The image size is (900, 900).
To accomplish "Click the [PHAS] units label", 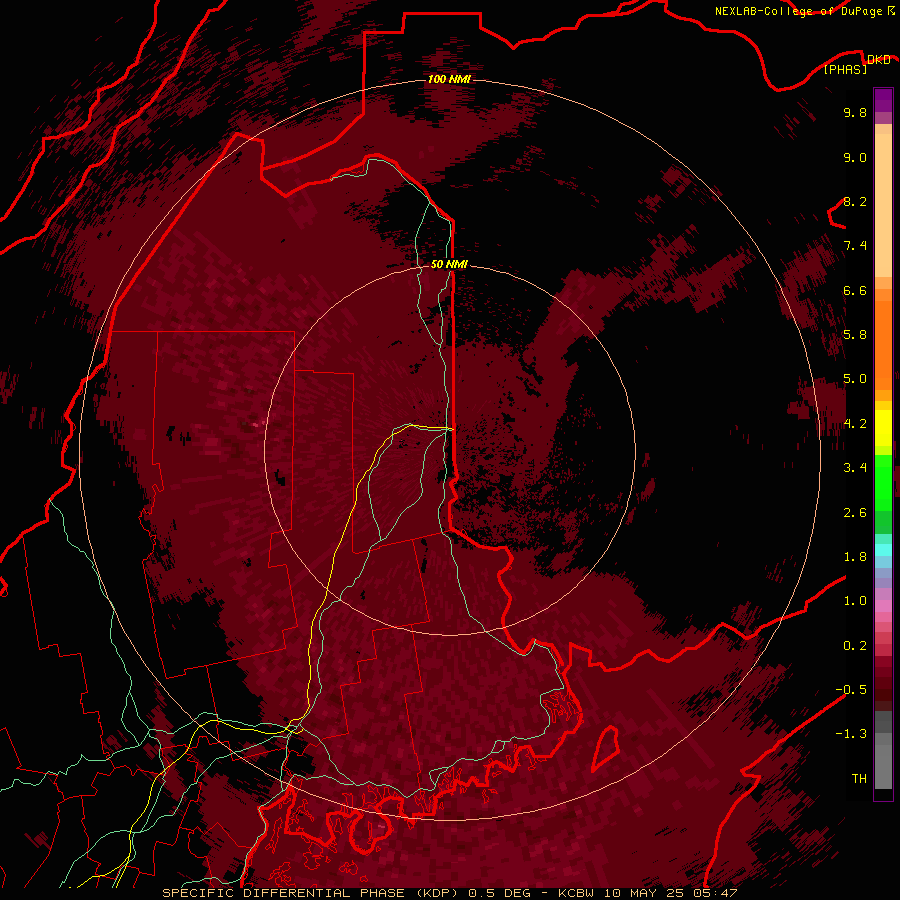I will [x=845, y=70].
